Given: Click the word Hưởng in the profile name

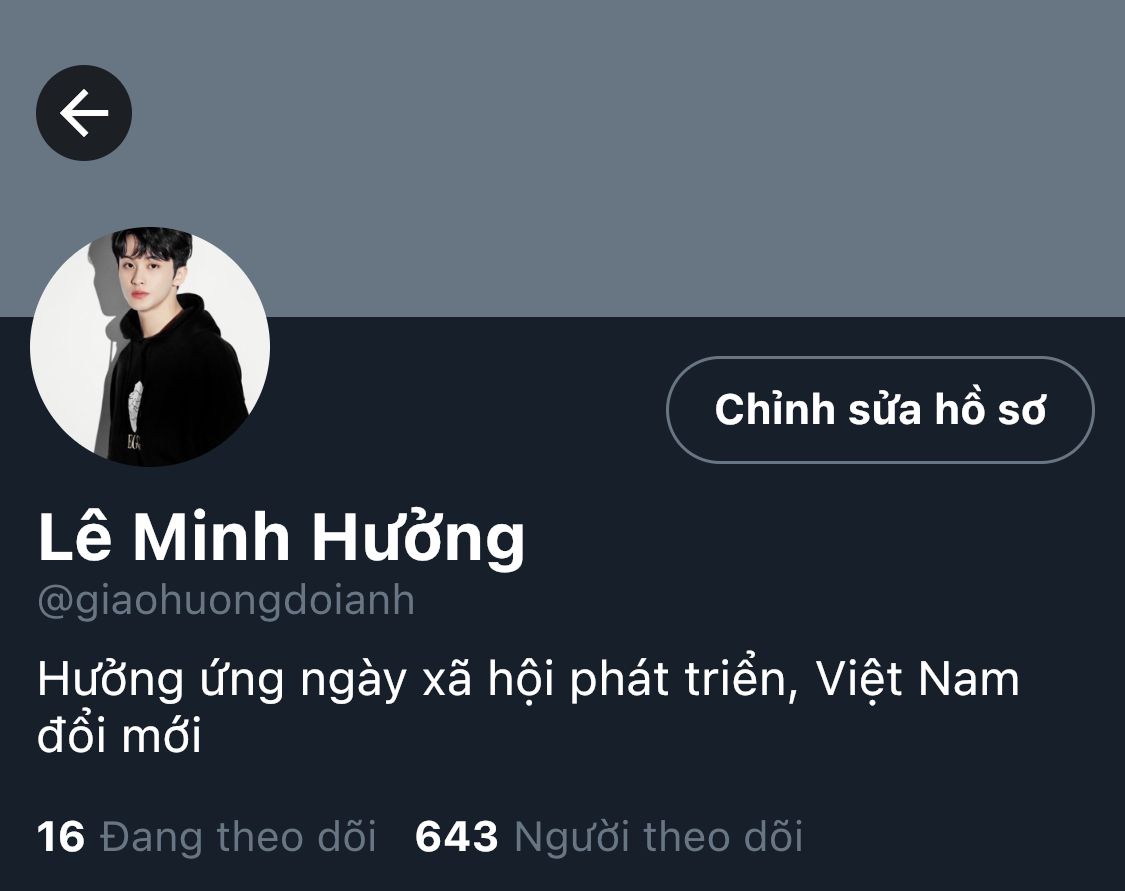Looking at the screenshot, I should pyautogui.click(x=418, y=537).
